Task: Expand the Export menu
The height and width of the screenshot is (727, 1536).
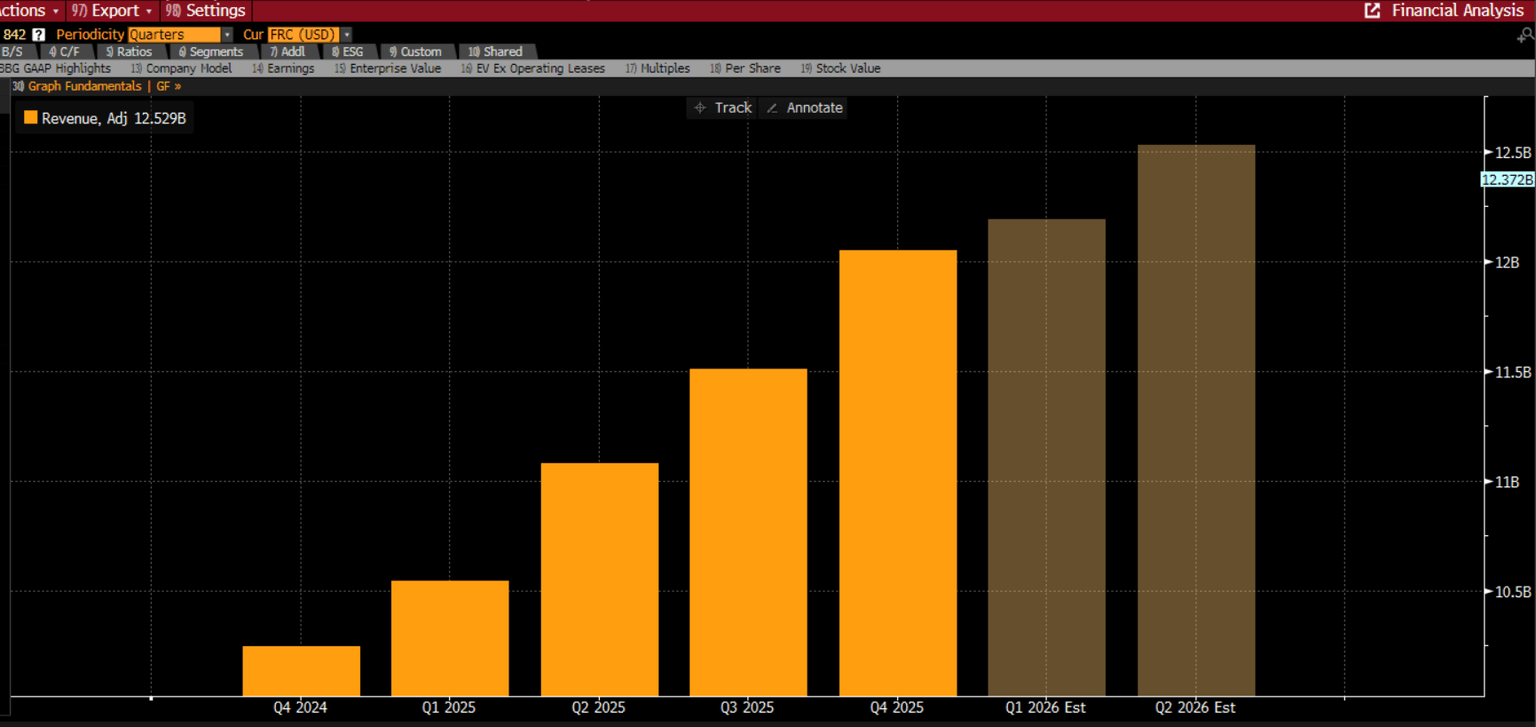Action: click(114, 11)
